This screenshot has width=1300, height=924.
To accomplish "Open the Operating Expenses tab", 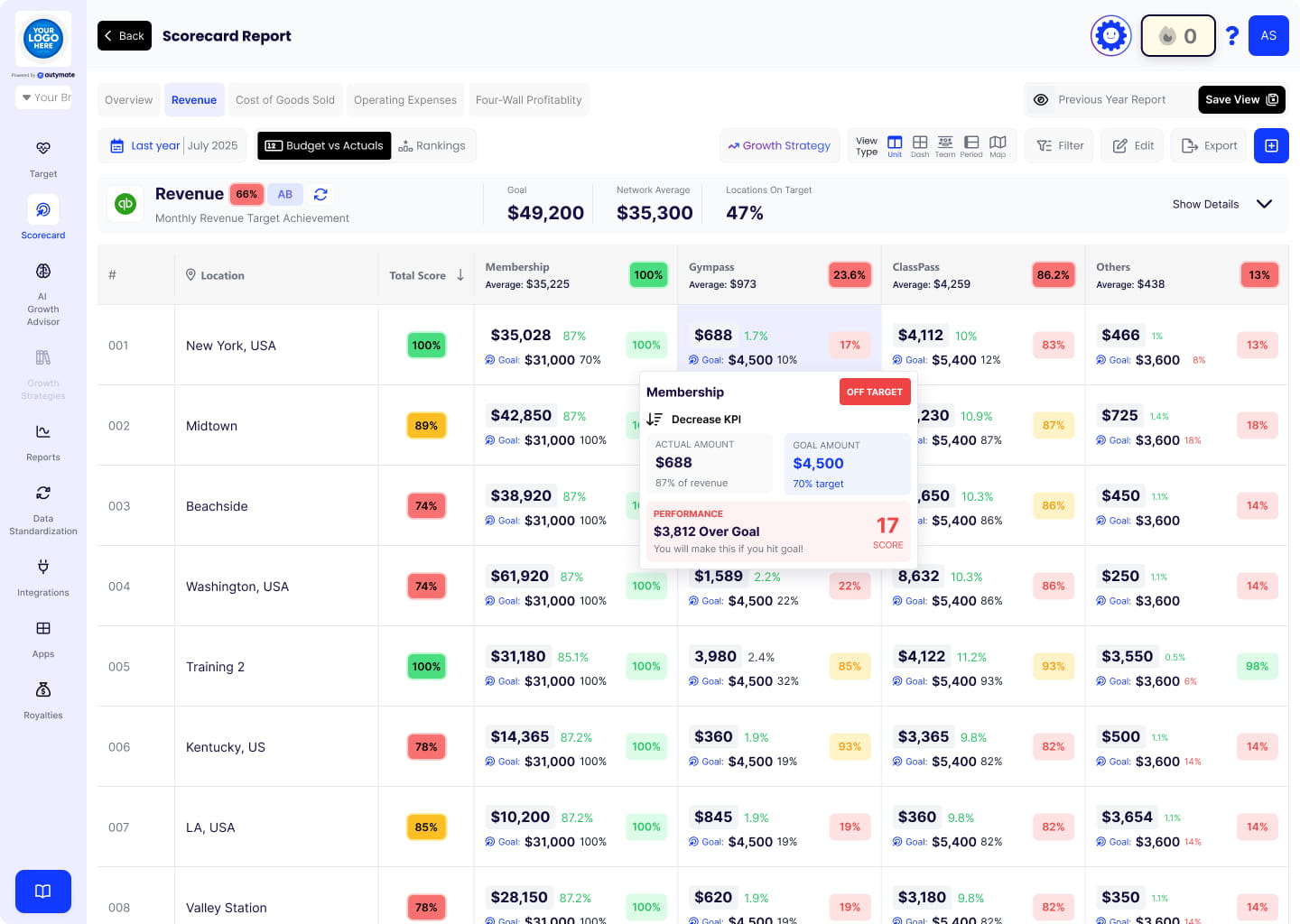I will click(x=405, y=100).
